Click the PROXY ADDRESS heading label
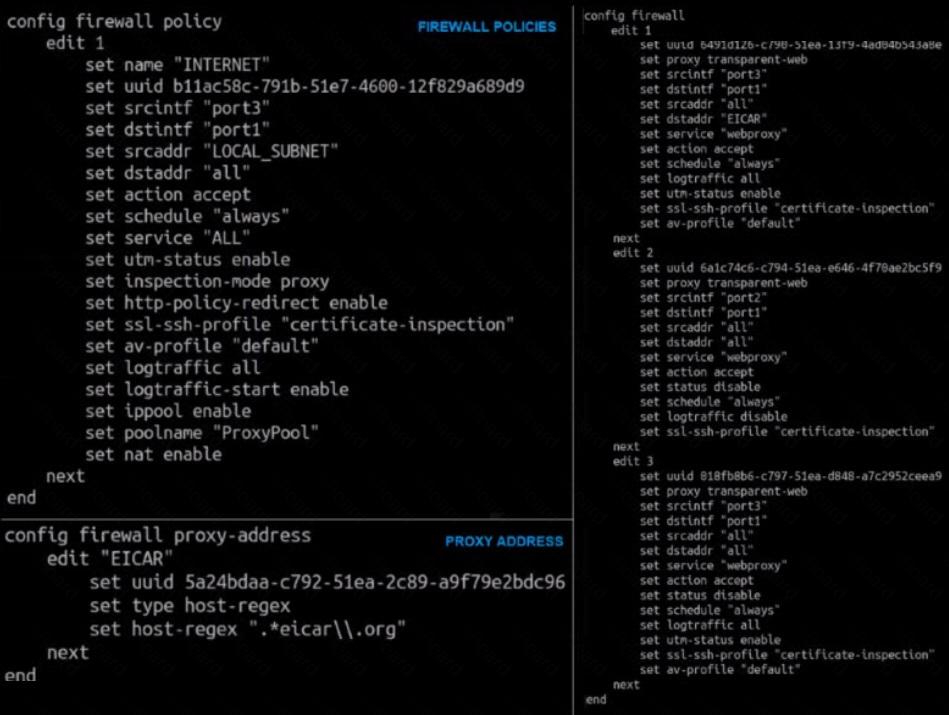This screenshot has height=715, width=949. point(504,541)
